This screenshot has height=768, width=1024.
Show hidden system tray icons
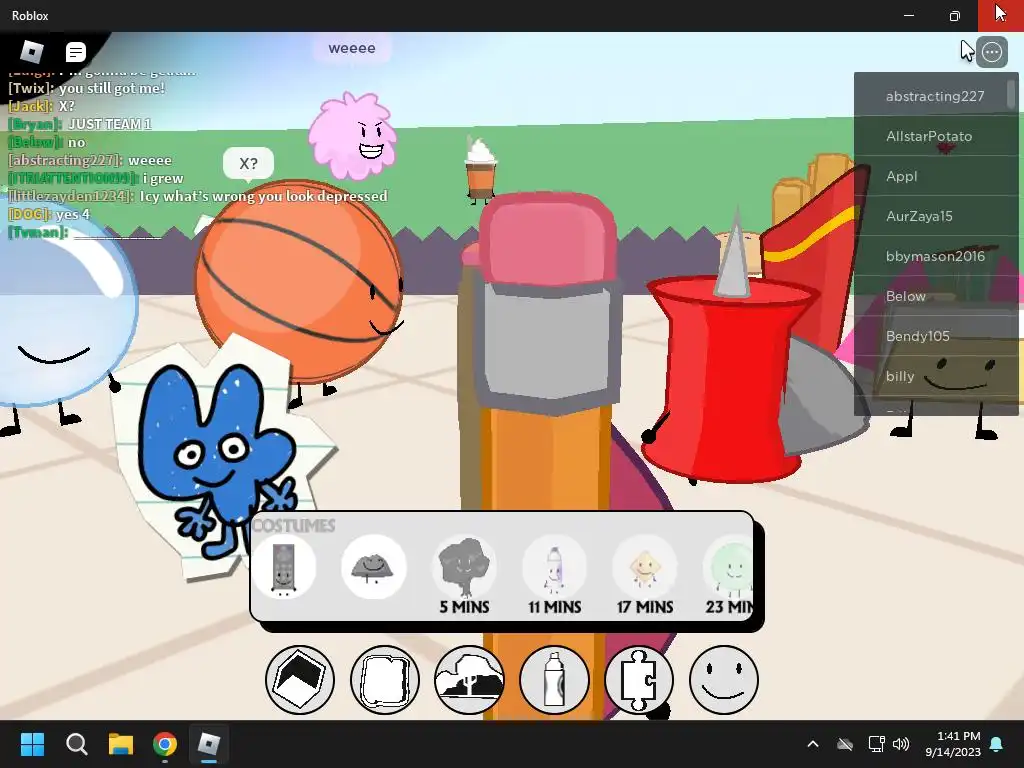tap(813, 744)
